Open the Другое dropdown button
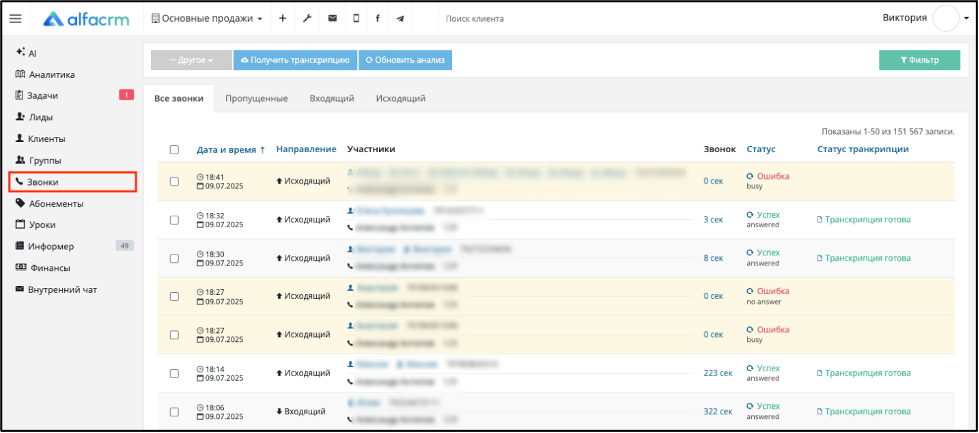Screen dimensions: 979x433 coord(191,61)
